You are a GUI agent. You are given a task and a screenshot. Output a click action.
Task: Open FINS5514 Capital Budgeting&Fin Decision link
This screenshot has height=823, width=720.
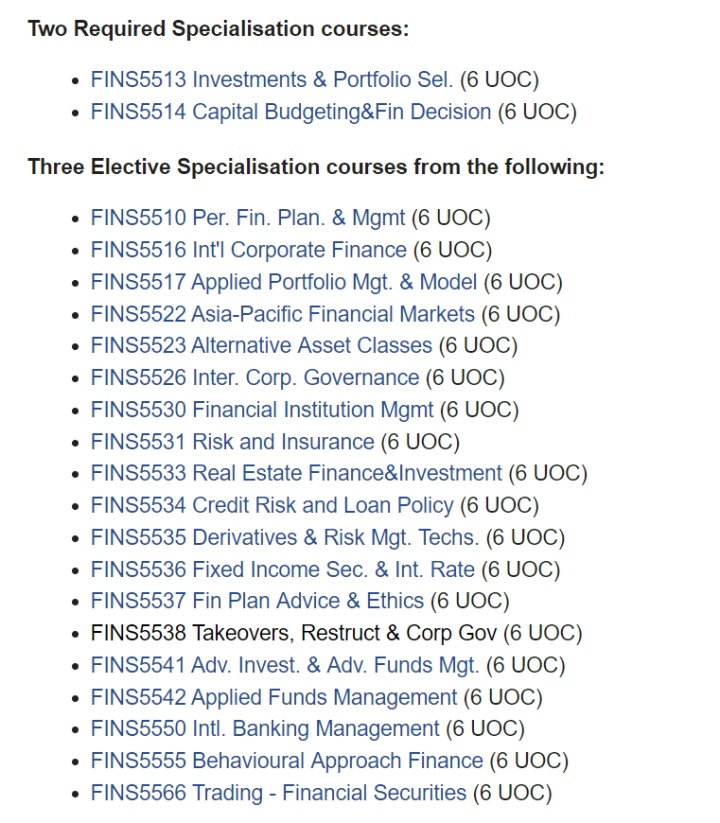pyautogui.click(x=291, y=112)
